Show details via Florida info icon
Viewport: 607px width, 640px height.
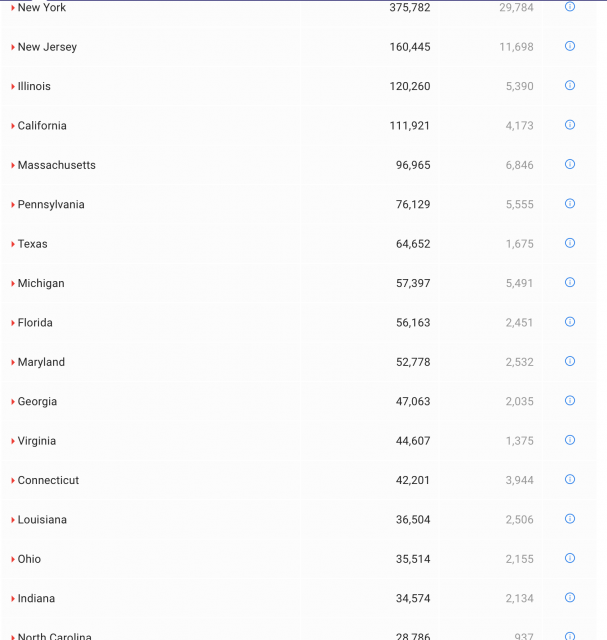[x=570, y=322]
